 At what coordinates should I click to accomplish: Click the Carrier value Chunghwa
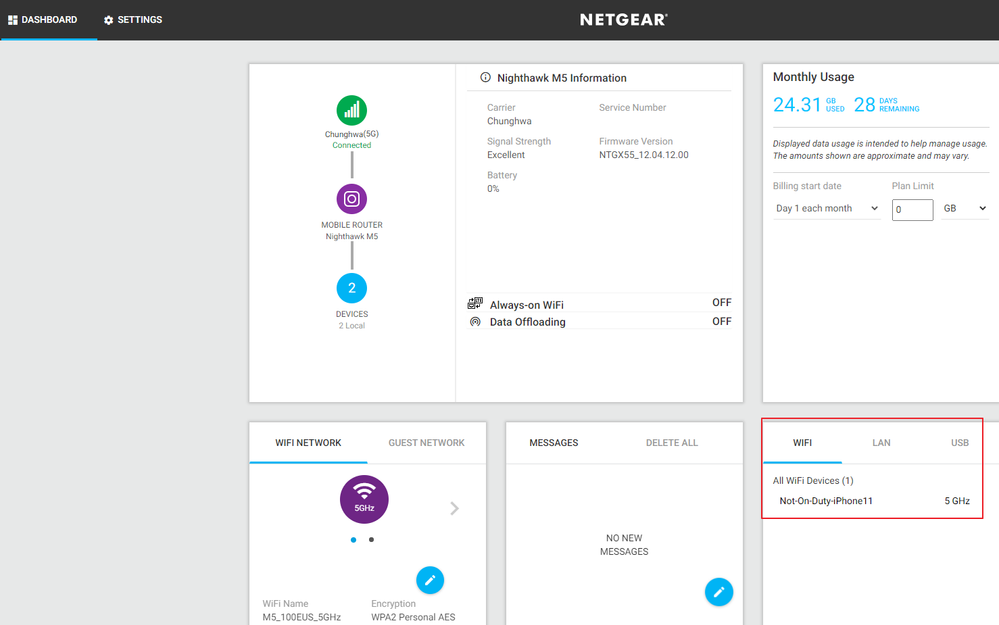point(509,121)
